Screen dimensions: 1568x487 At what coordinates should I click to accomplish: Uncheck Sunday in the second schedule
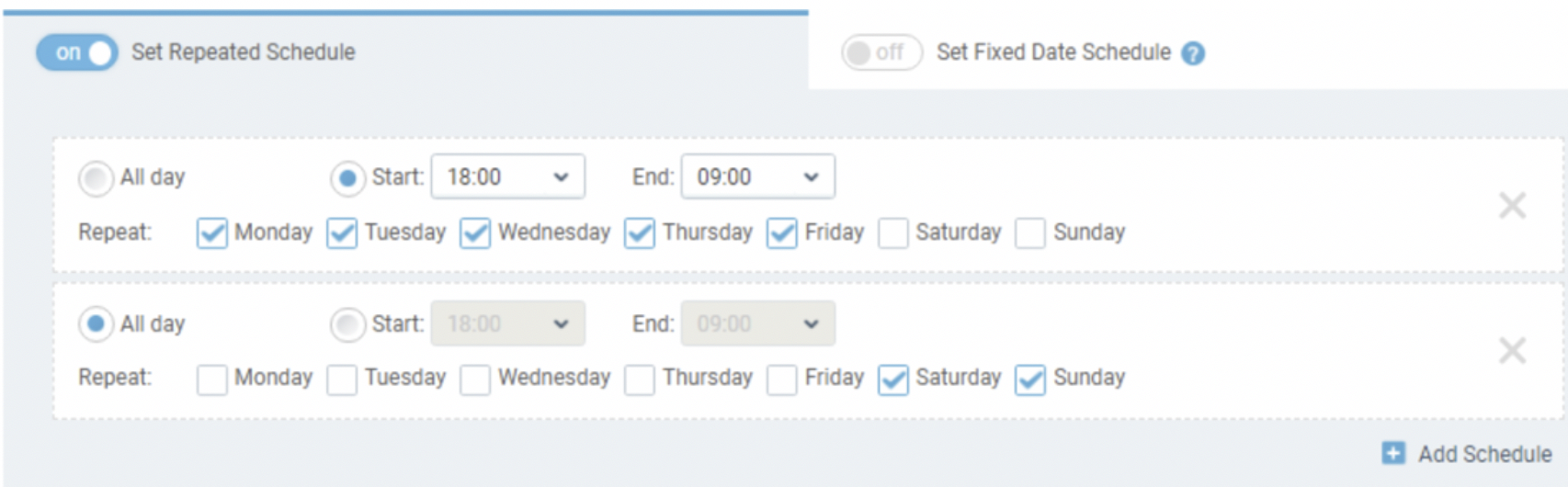[x=1030, y=379]
